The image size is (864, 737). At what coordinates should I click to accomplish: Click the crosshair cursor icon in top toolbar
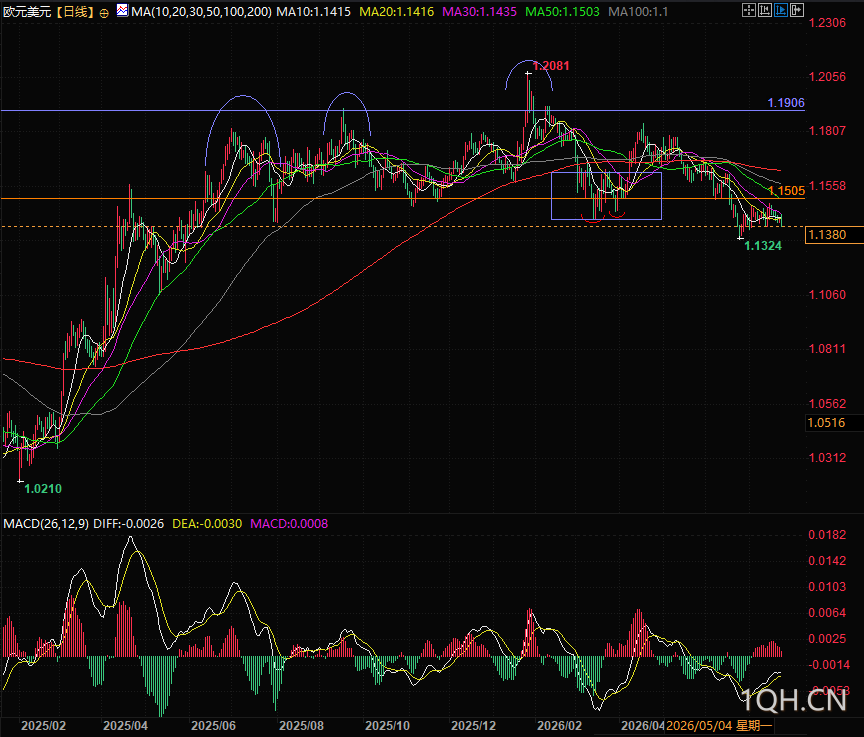point(748,10)
